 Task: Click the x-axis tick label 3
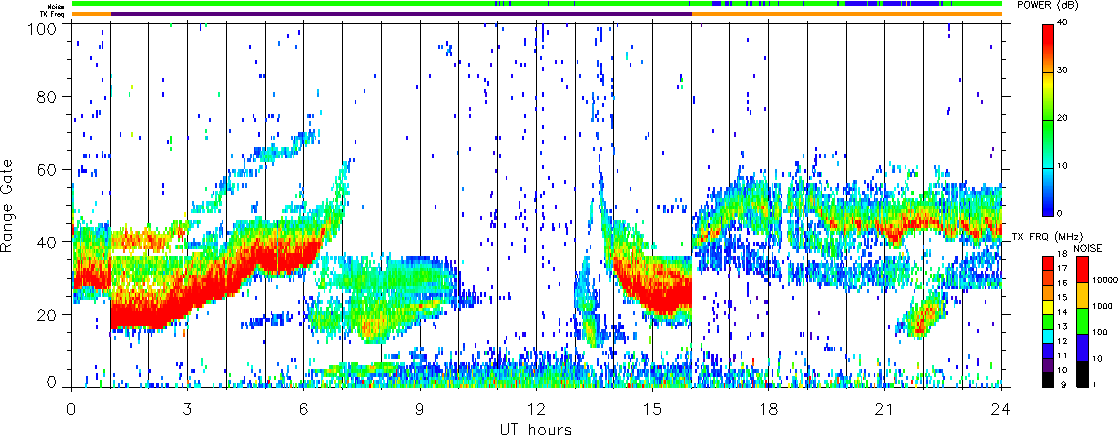click(x=188, y=409)
